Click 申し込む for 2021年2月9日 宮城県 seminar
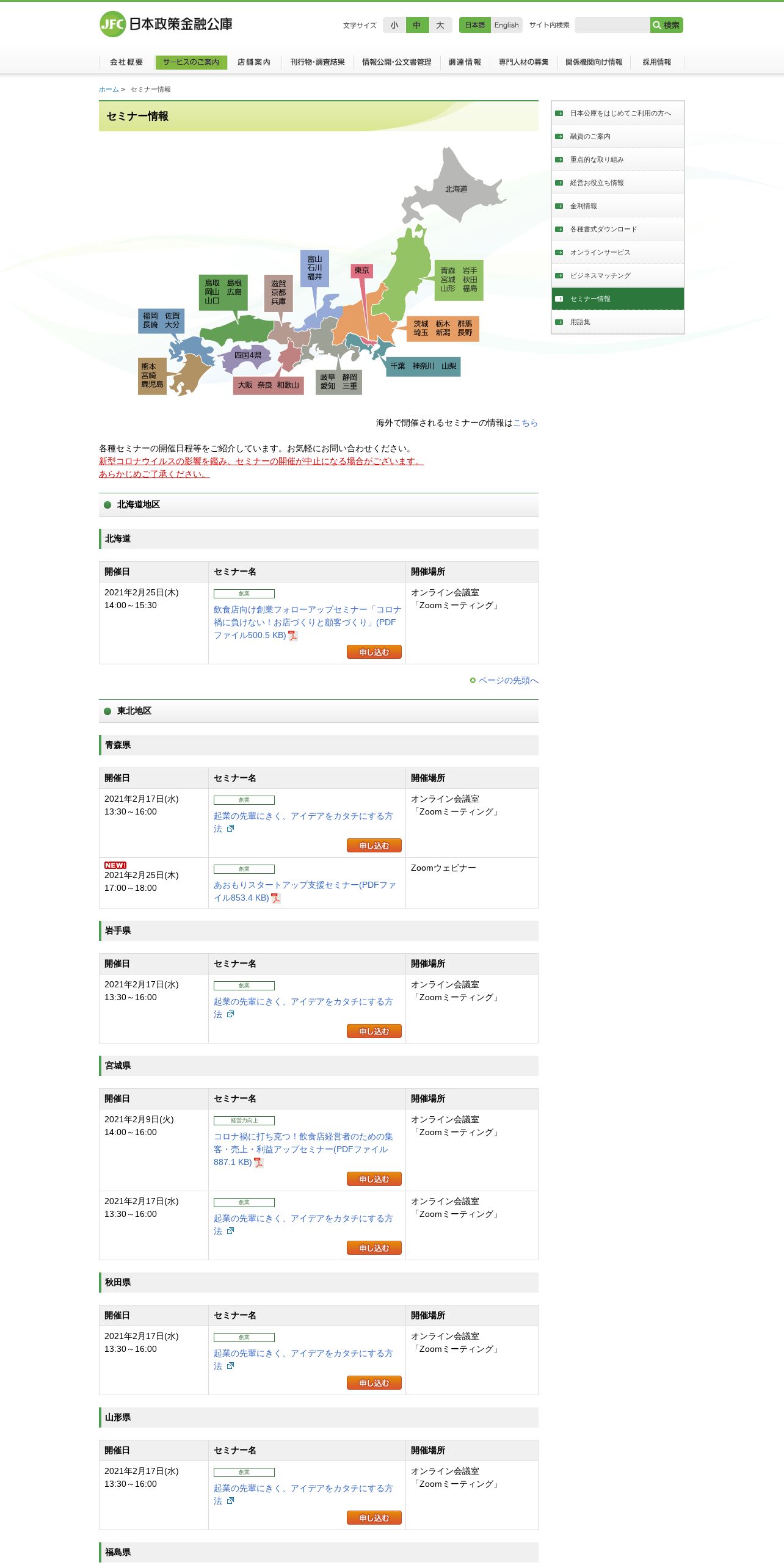 [x=374, y=1179]
